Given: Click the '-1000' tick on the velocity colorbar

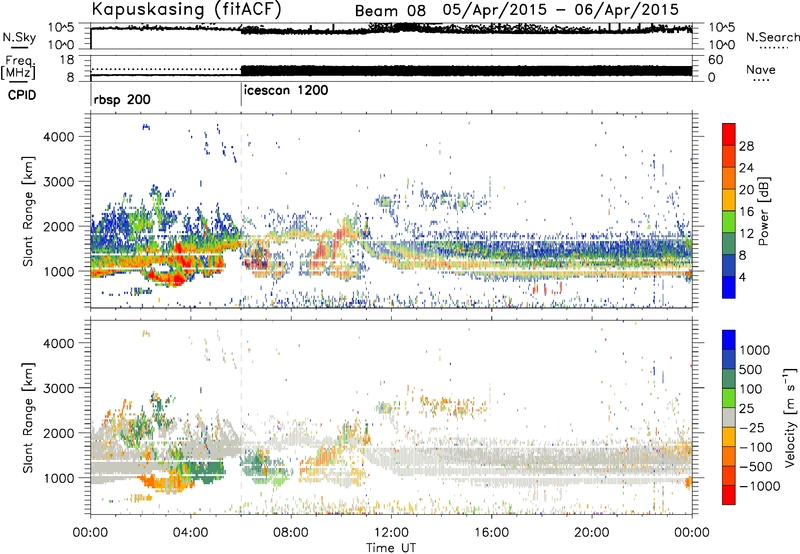Looking at the screenshot, I should pos(759,486).
